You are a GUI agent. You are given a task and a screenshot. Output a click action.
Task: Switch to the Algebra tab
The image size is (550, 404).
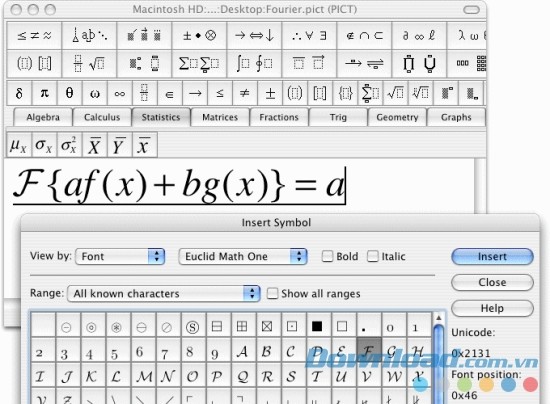[x=43, y=117]
